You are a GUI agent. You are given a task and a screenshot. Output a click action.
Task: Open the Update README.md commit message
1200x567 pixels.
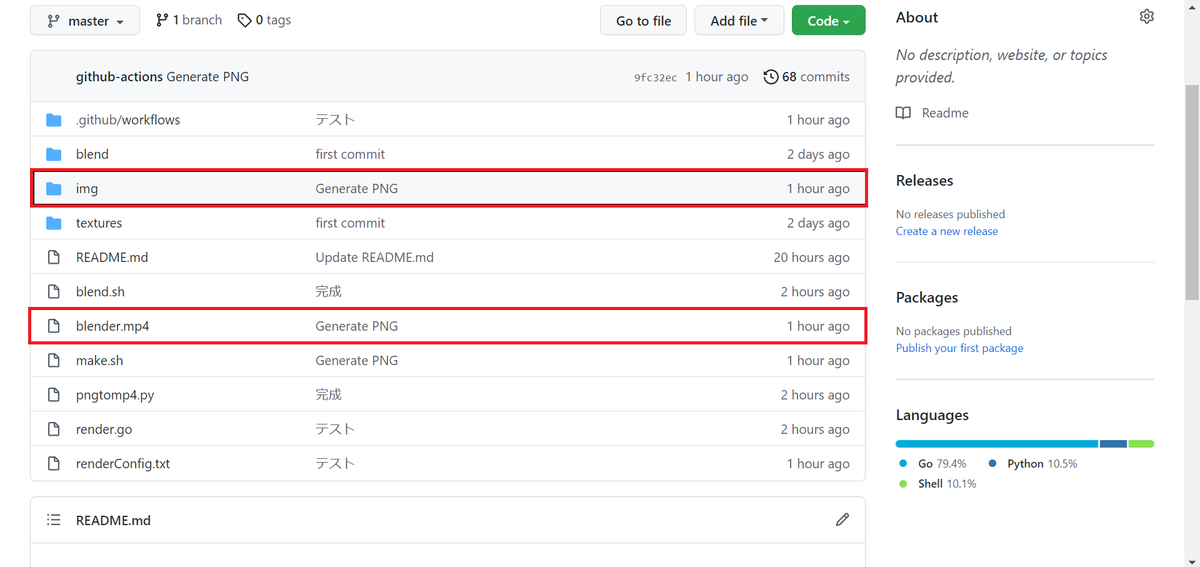click(x=375, y=257)
